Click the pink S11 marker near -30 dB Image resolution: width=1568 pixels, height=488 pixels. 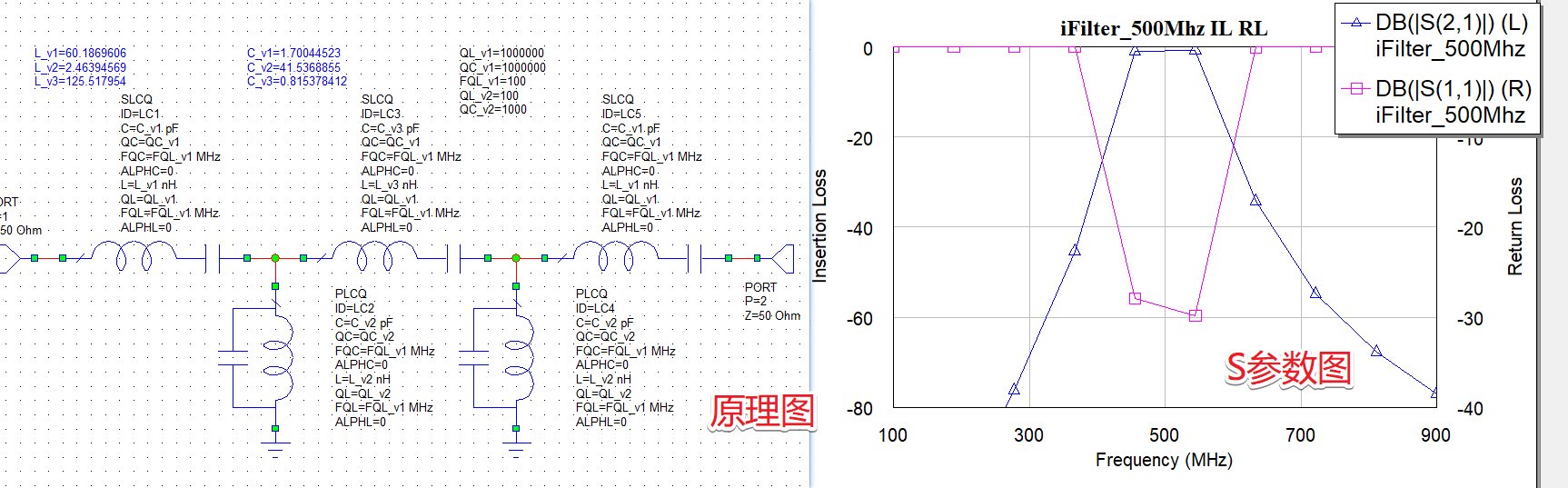coord(1196,315)
